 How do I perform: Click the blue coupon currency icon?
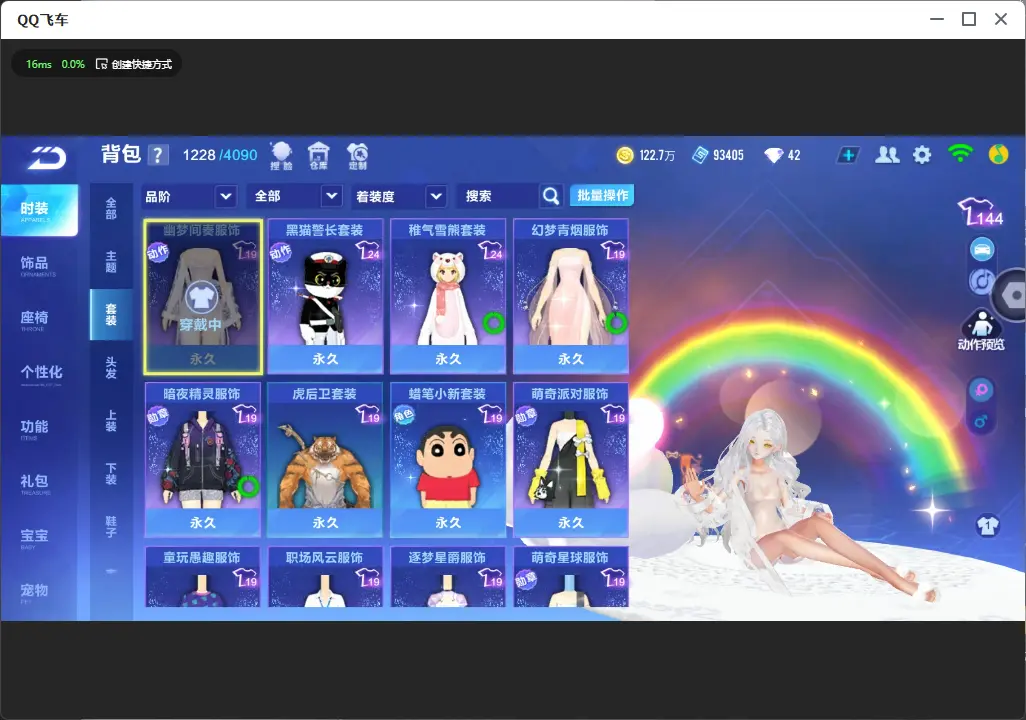(x=700, y=155)
